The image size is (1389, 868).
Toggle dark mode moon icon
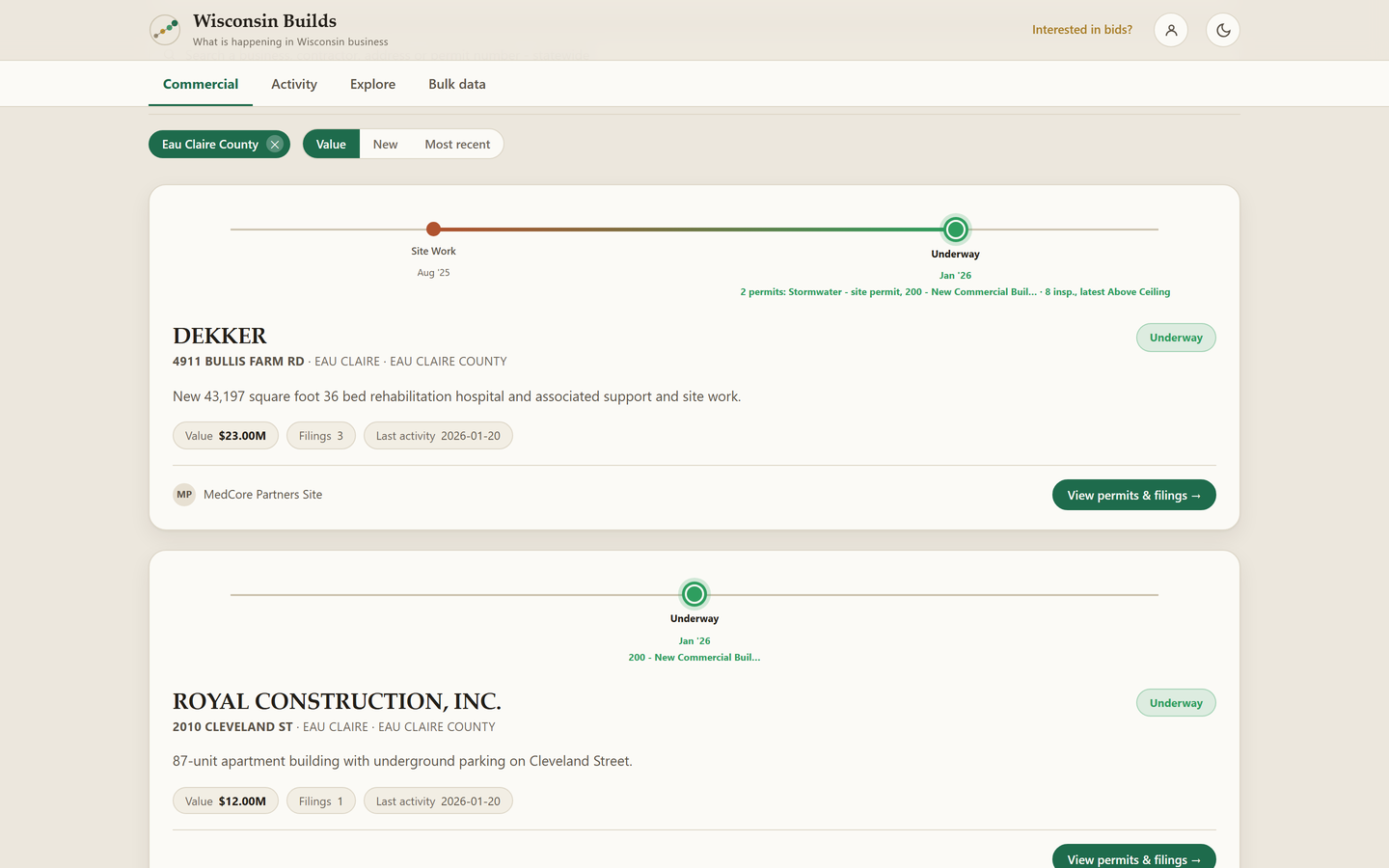coord(1223,30)
